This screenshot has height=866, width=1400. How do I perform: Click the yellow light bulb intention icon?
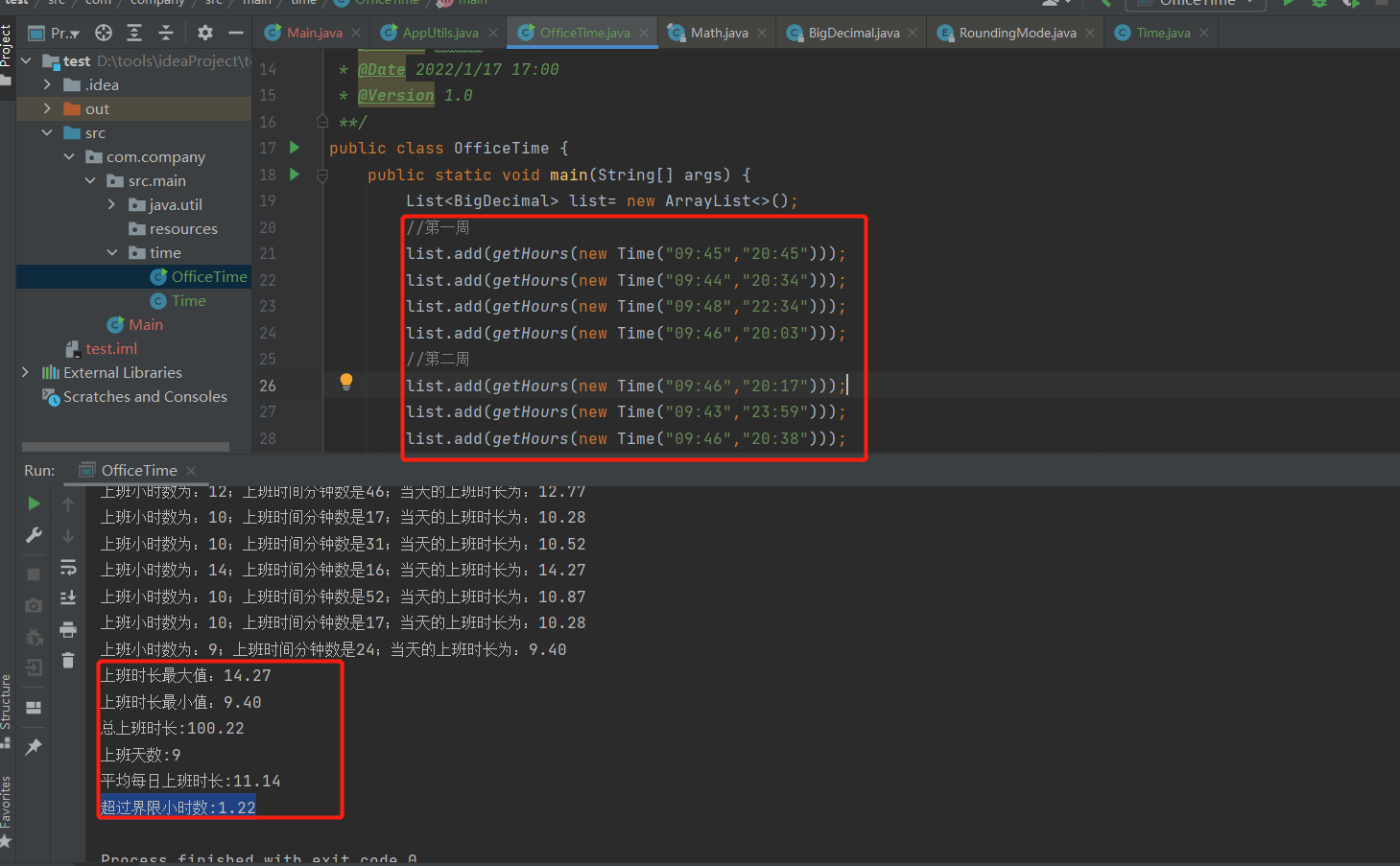[346, 382]
